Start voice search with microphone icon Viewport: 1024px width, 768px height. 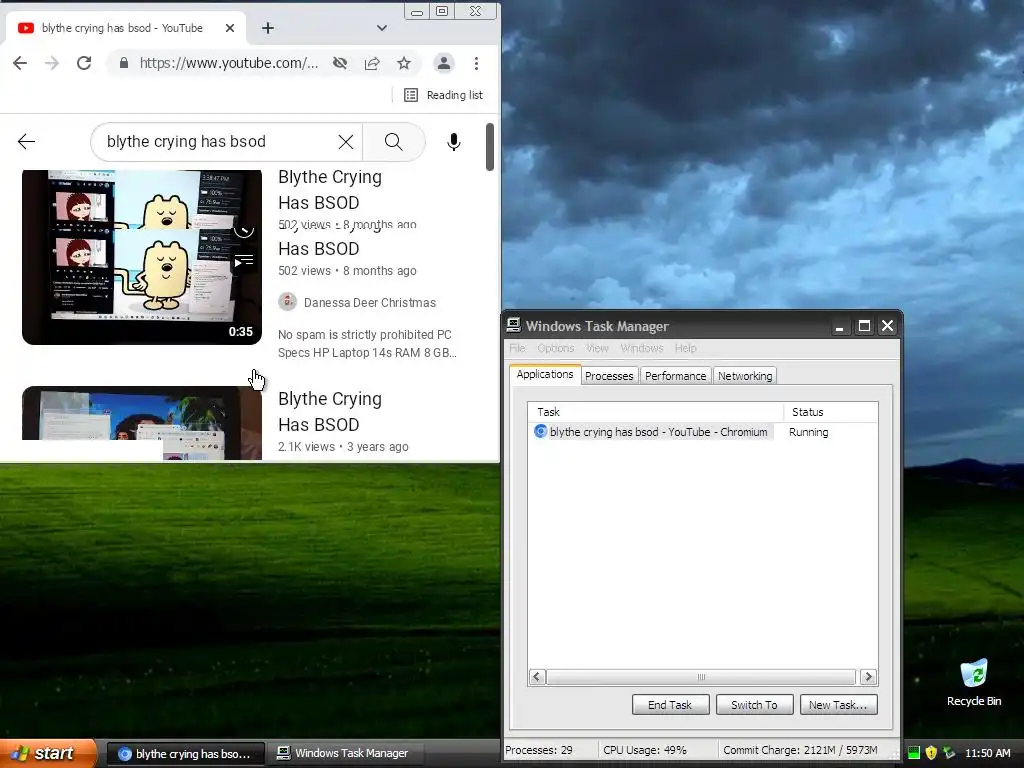click(453, 142)
